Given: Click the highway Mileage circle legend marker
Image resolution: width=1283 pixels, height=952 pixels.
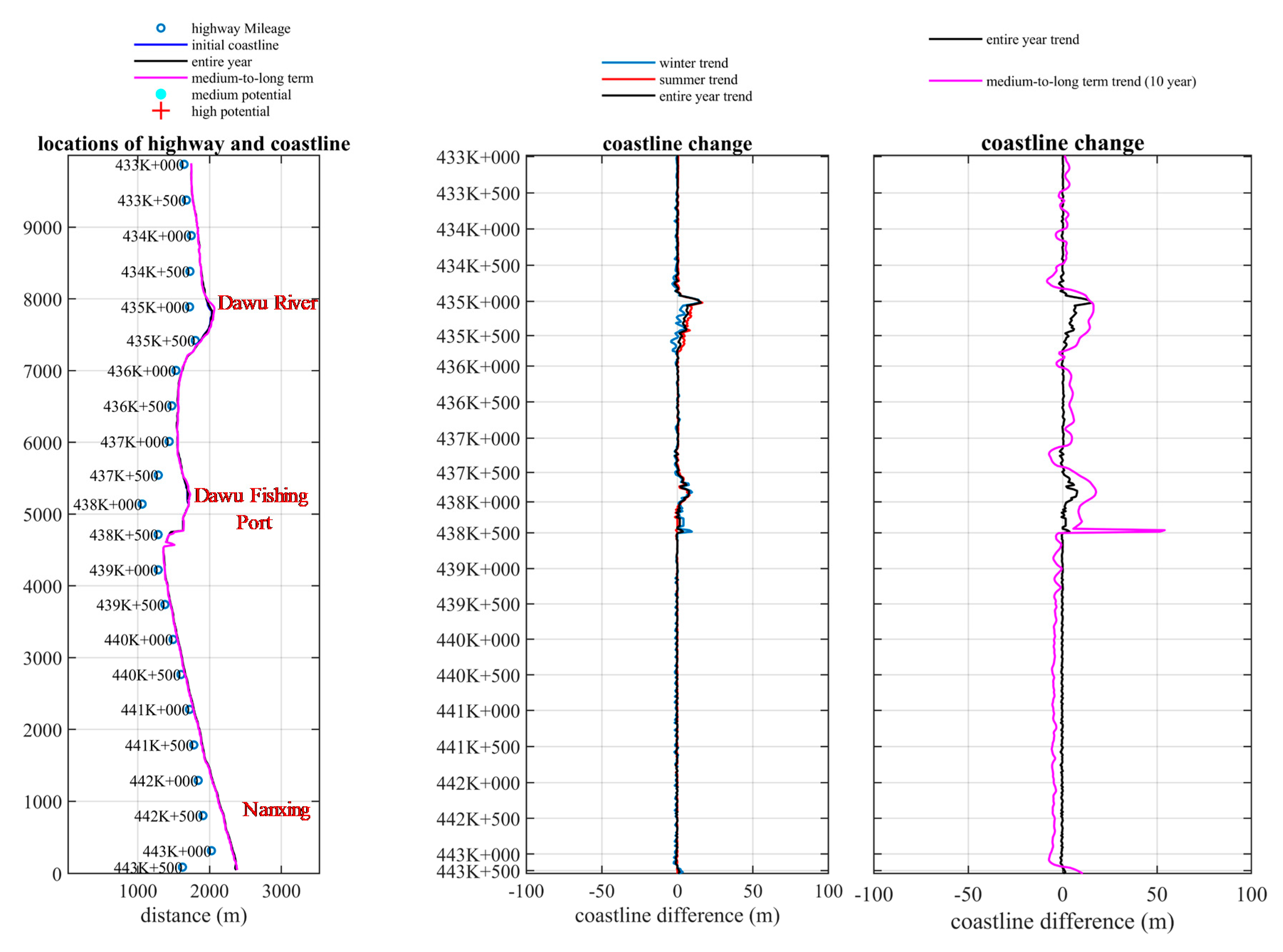Looking at the screenshot, I should point(161,28).
